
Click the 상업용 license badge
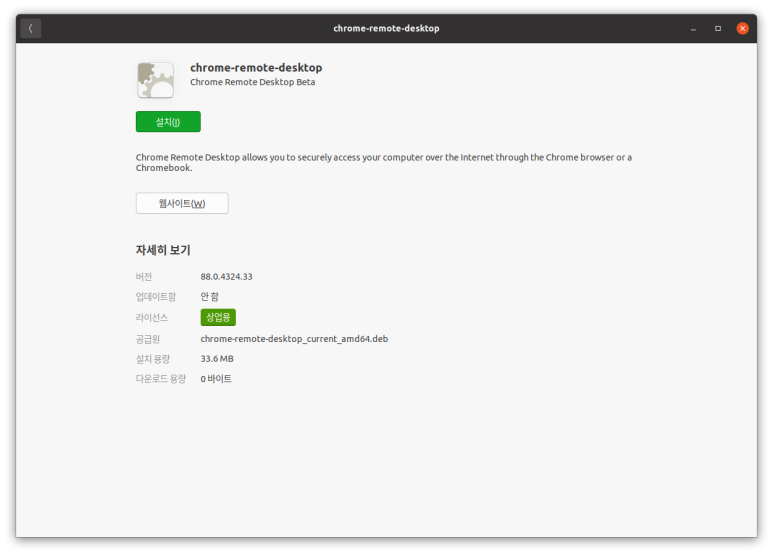pos(218,317)
